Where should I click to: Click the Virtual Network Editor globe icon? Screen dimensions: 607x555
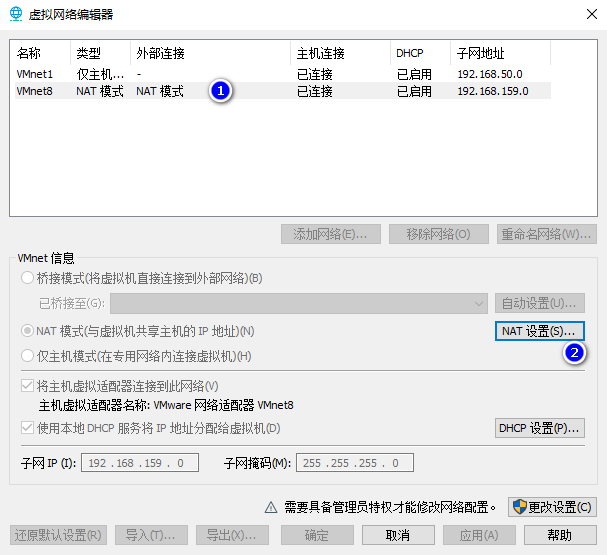[x=16, y=14]
